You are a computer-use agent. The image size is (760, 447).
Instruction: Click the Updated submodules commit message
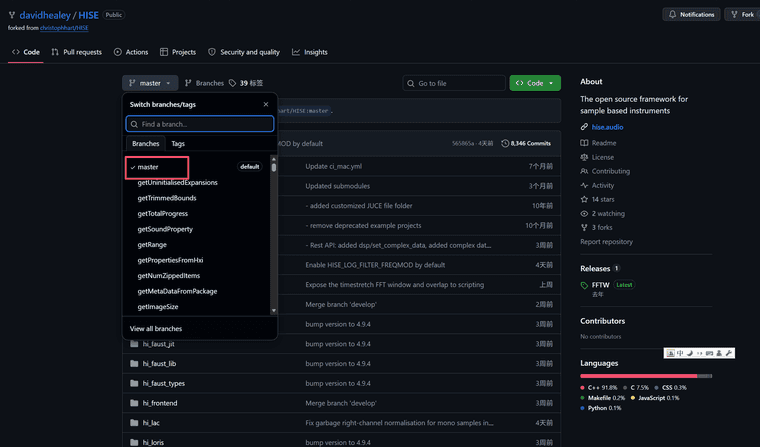(337, 186)
